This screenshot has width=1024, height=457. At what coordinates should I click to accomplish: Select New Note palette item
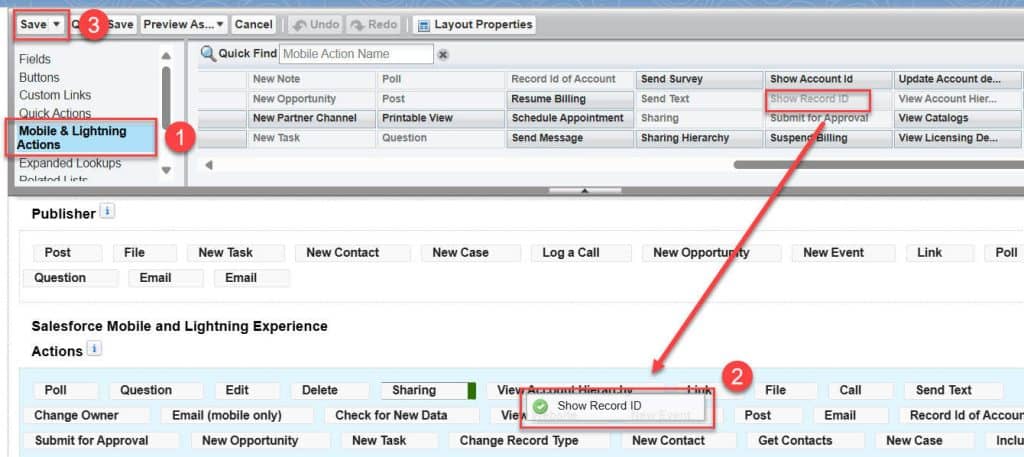pyautogui.click(x=311, y=79)
